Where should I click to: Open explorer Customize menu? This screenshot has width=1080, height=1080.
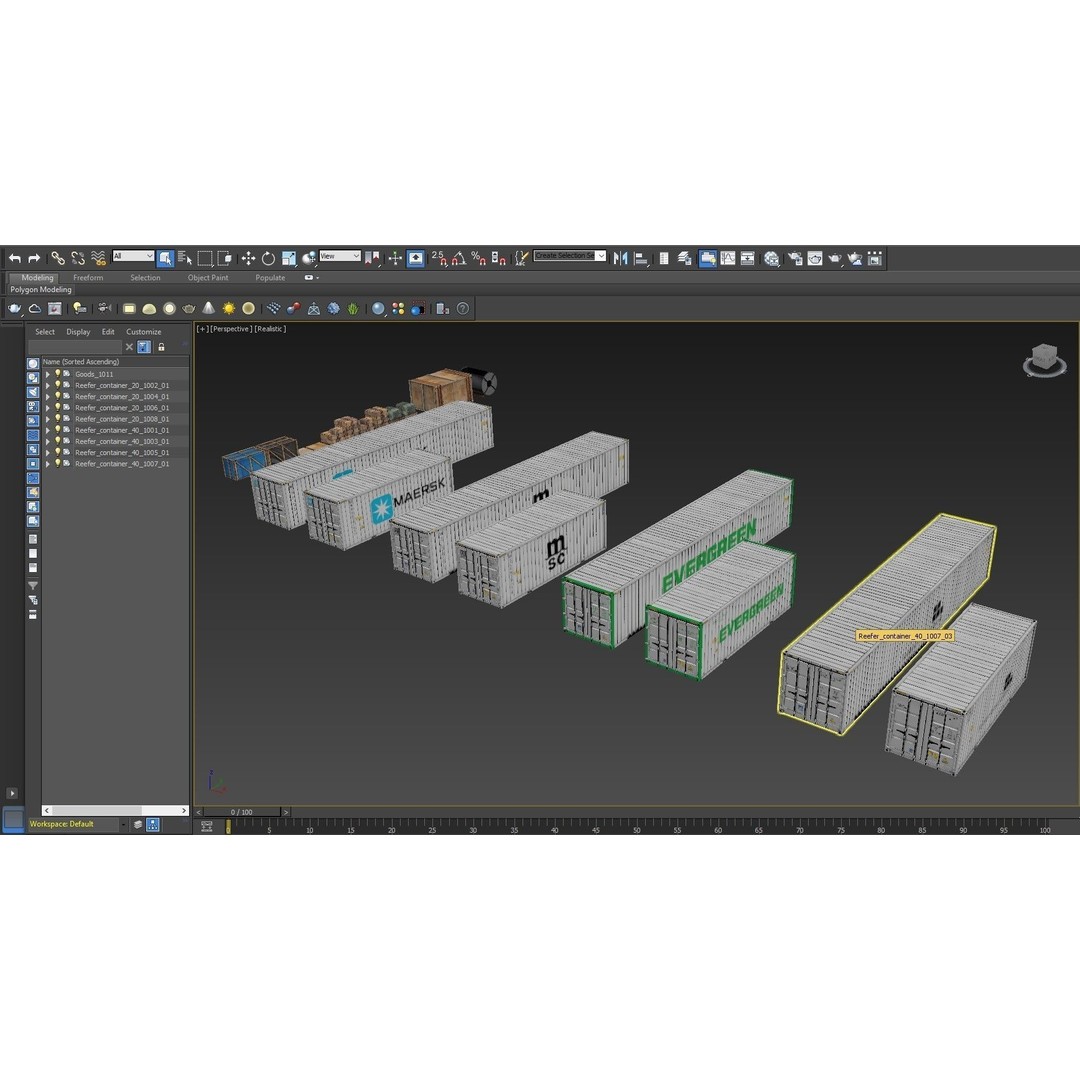coord(143,332)
